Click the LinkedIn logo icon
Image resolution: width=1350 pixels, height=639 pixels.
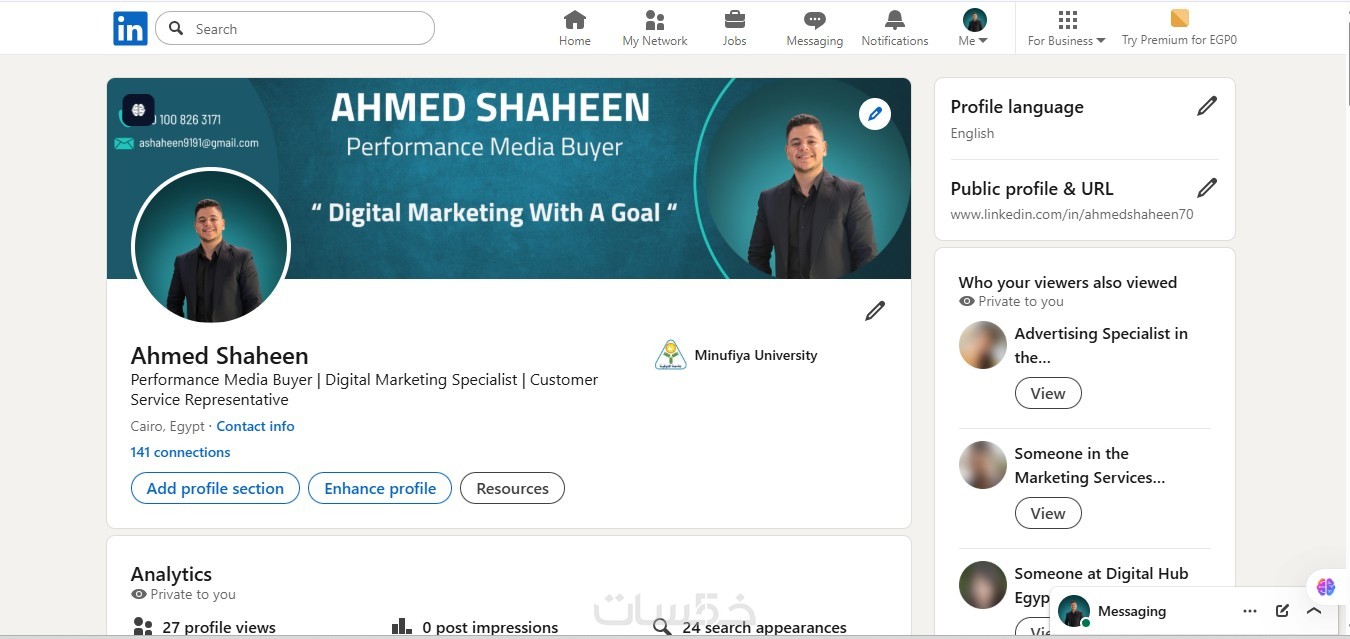point(130,28)
